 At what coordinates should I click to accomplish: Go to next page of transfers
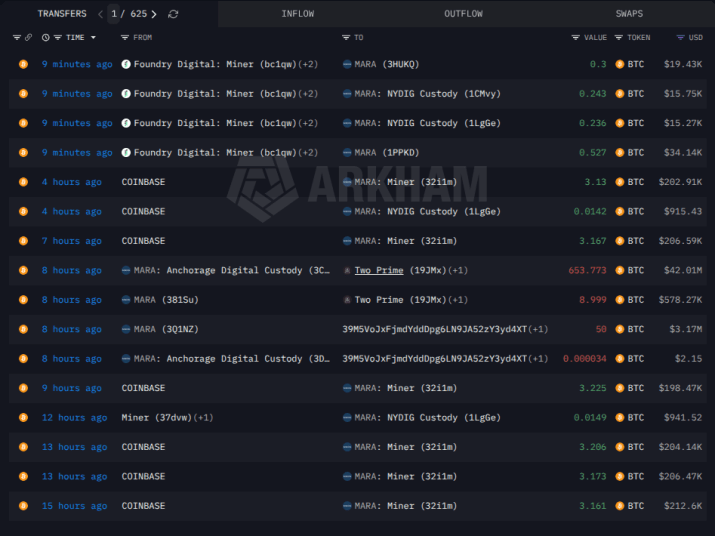click(x=153, y=14)
